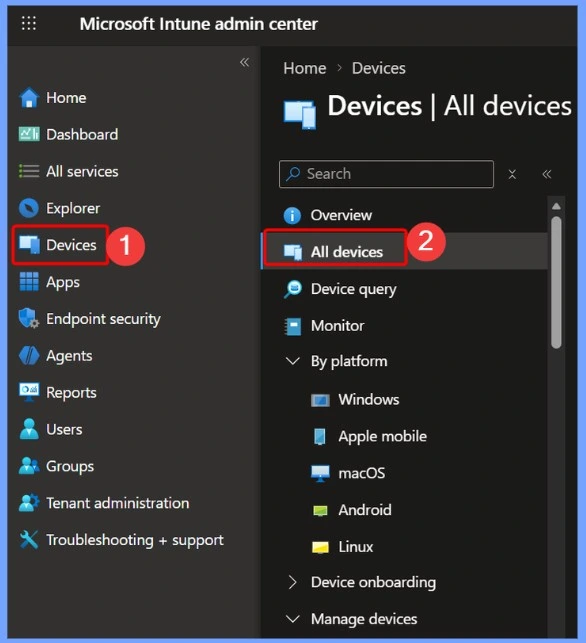Open All services in the sidebar
The image size is (586, 643).
82,171
